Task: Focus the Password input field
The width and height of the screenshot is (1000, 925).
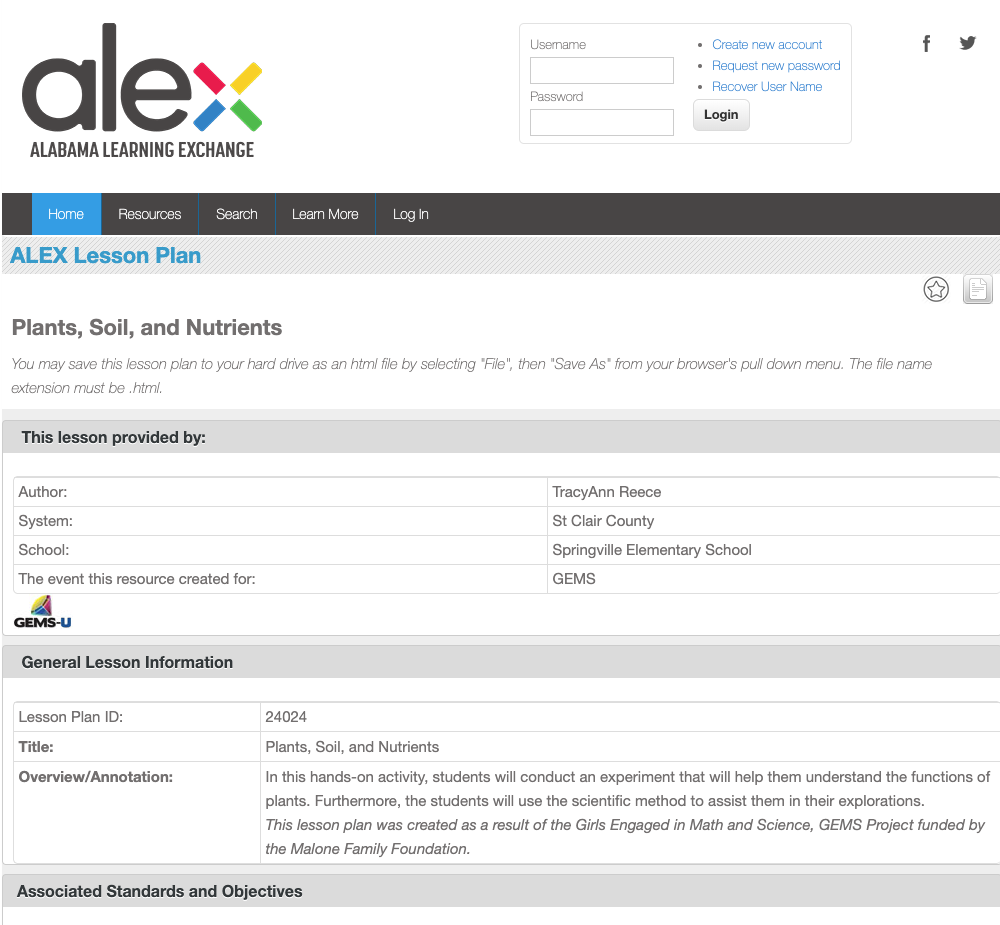Action: click(602, 123)
